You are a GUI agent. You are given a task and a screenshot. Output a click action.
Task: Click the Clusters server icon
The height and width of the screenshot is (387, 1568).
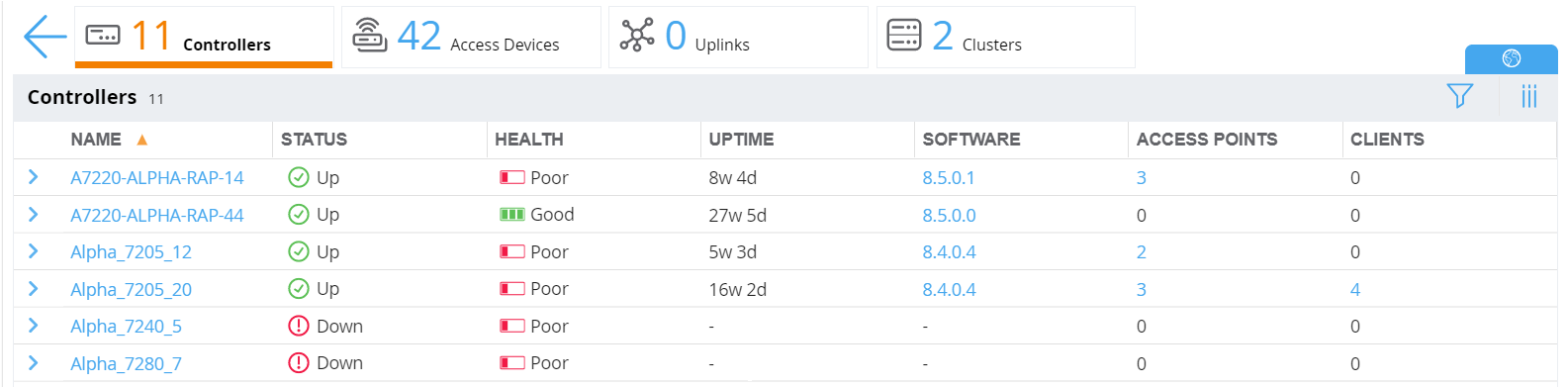point(904,35)
